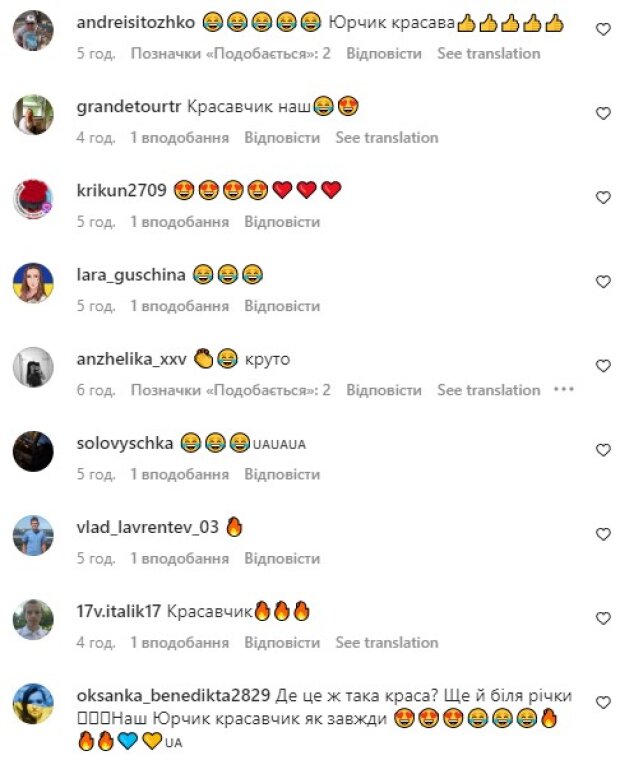The height and width of the screenshot is (760, 620).
Task: Open lara_guschina's profile picture
Action: click(x=33, y=283)
